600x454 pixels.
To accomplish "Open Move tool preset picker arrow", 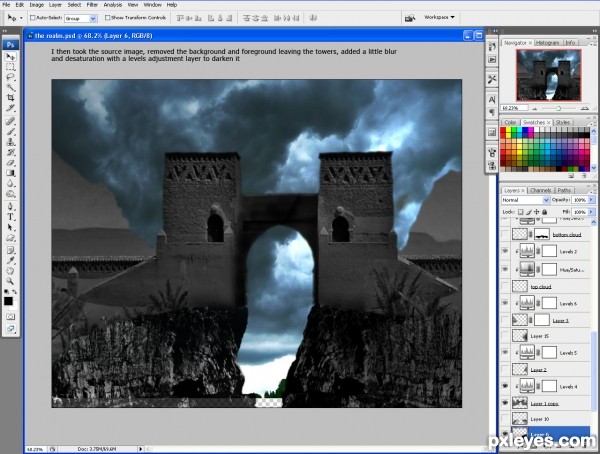I will pyautogui.click(x=21, y=18).
